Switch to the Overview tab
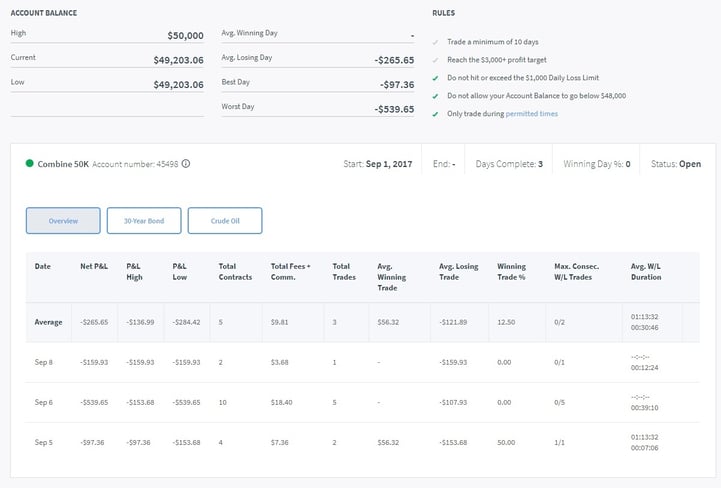721x488 pixels. pos(63,220)
